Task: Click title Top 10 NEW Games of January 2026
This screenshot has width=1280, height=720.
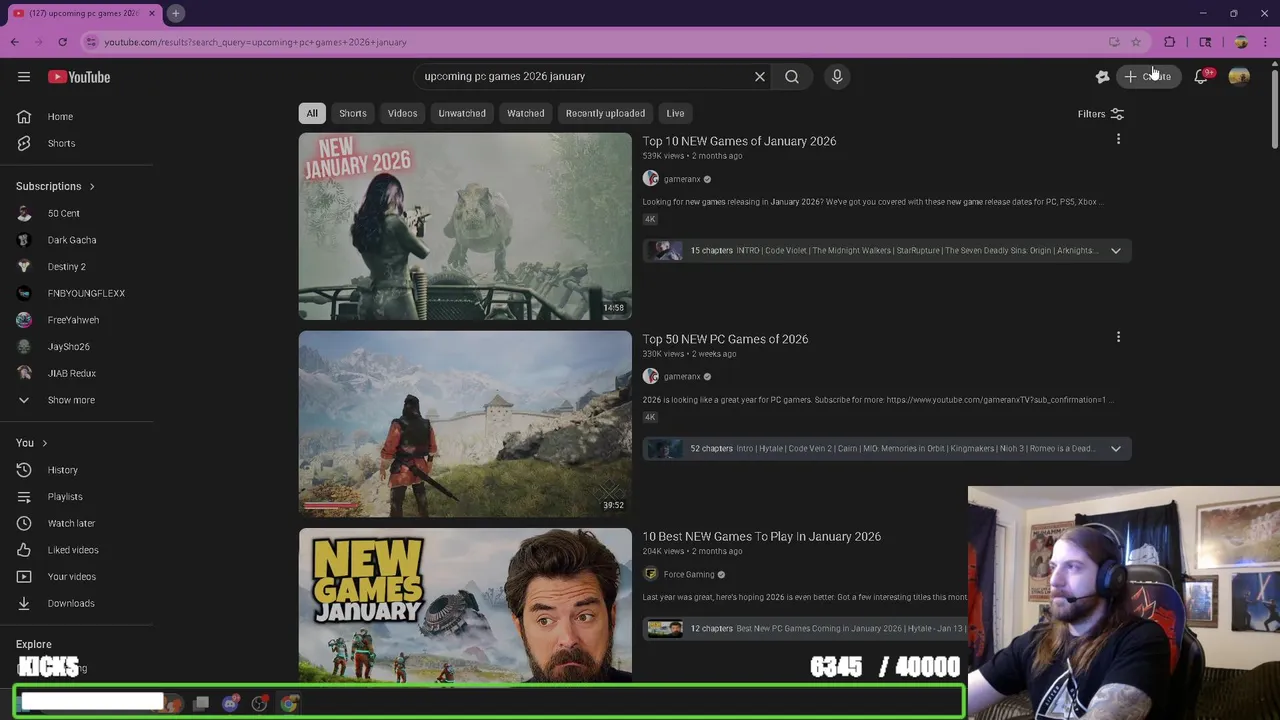Action: click(x=739, y=141)
